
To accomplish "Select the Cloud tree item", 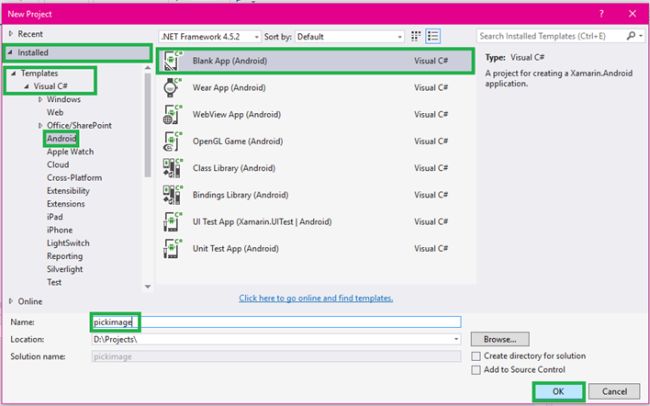I will click(x=58, y=165).
